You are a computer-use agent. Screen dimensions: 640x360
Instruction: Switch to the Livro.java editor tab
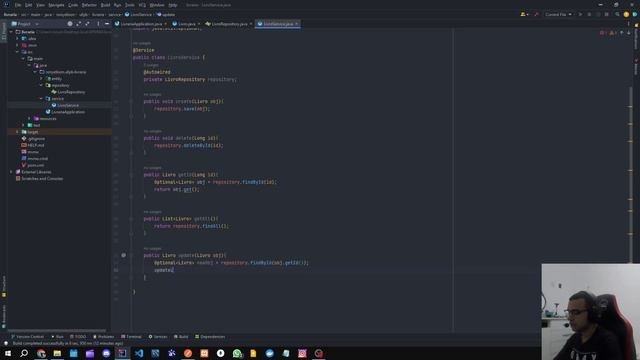click(186, 24)
